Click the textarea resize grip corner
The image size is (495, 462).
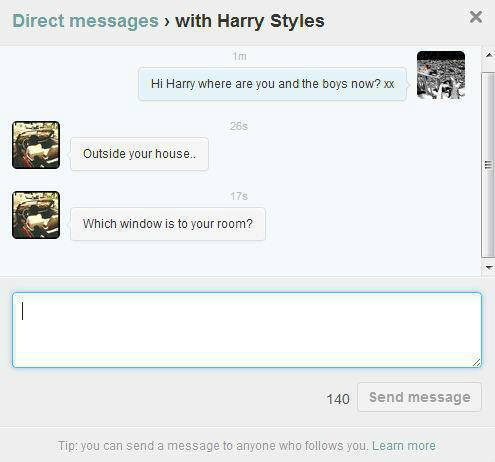pyautogui.click(x=477, y=363)
